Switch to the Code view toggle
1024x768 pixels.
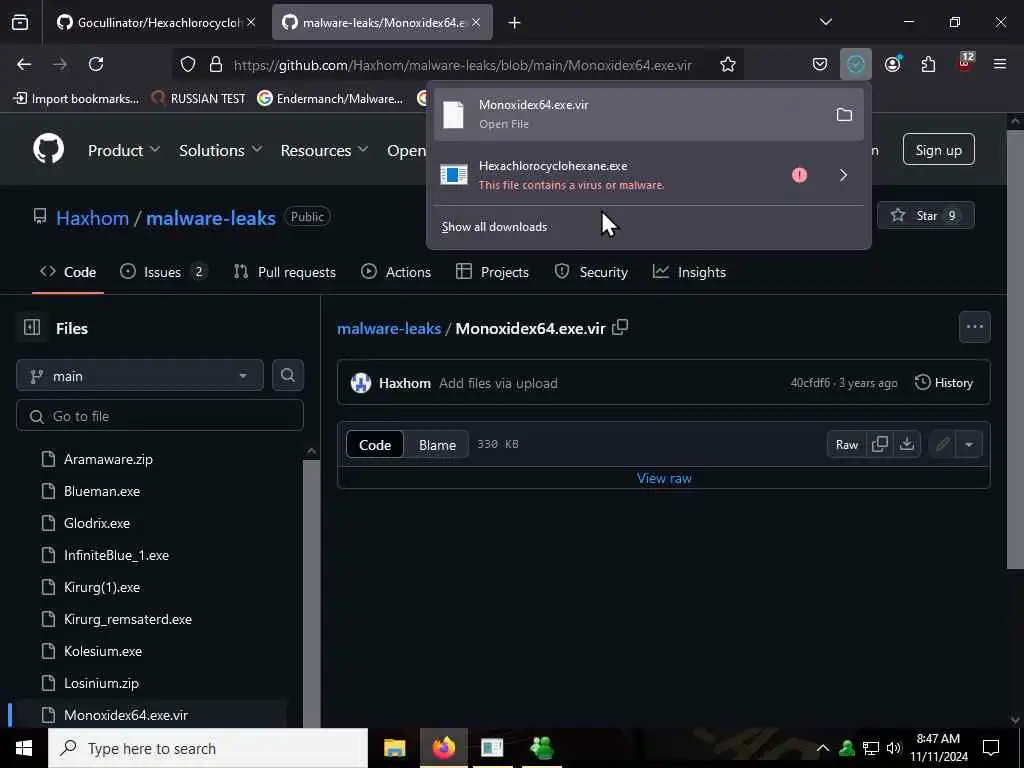tap(375, 444)
